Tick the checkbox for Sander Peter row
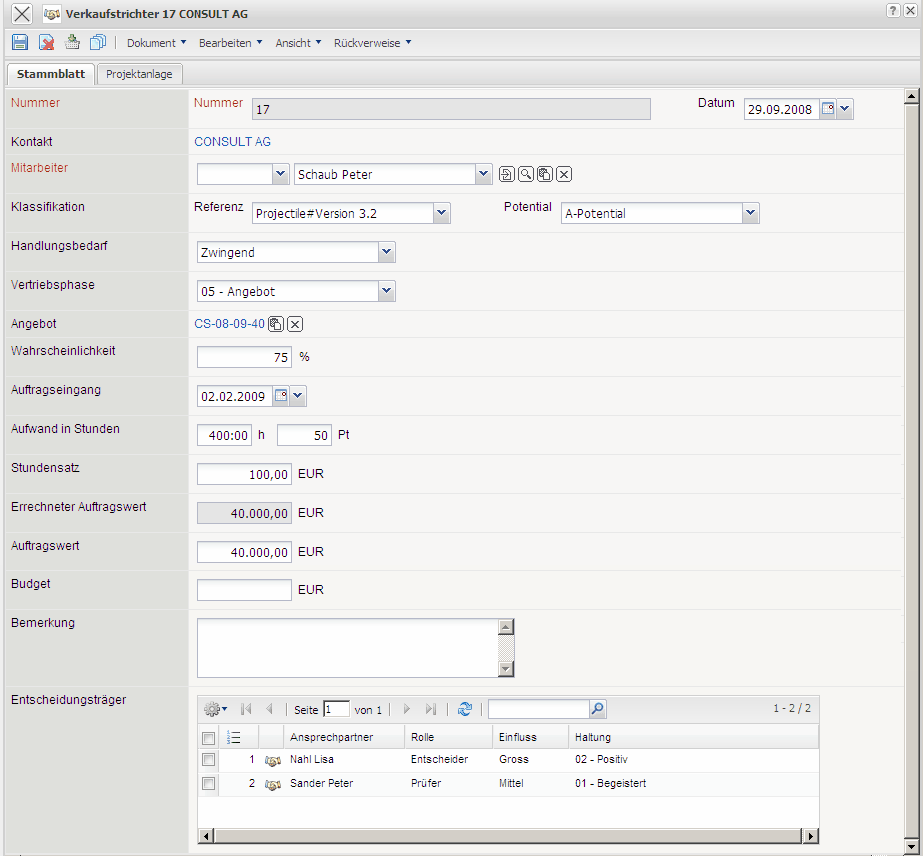This screenshot has height=856, width=923. point(208,784)
